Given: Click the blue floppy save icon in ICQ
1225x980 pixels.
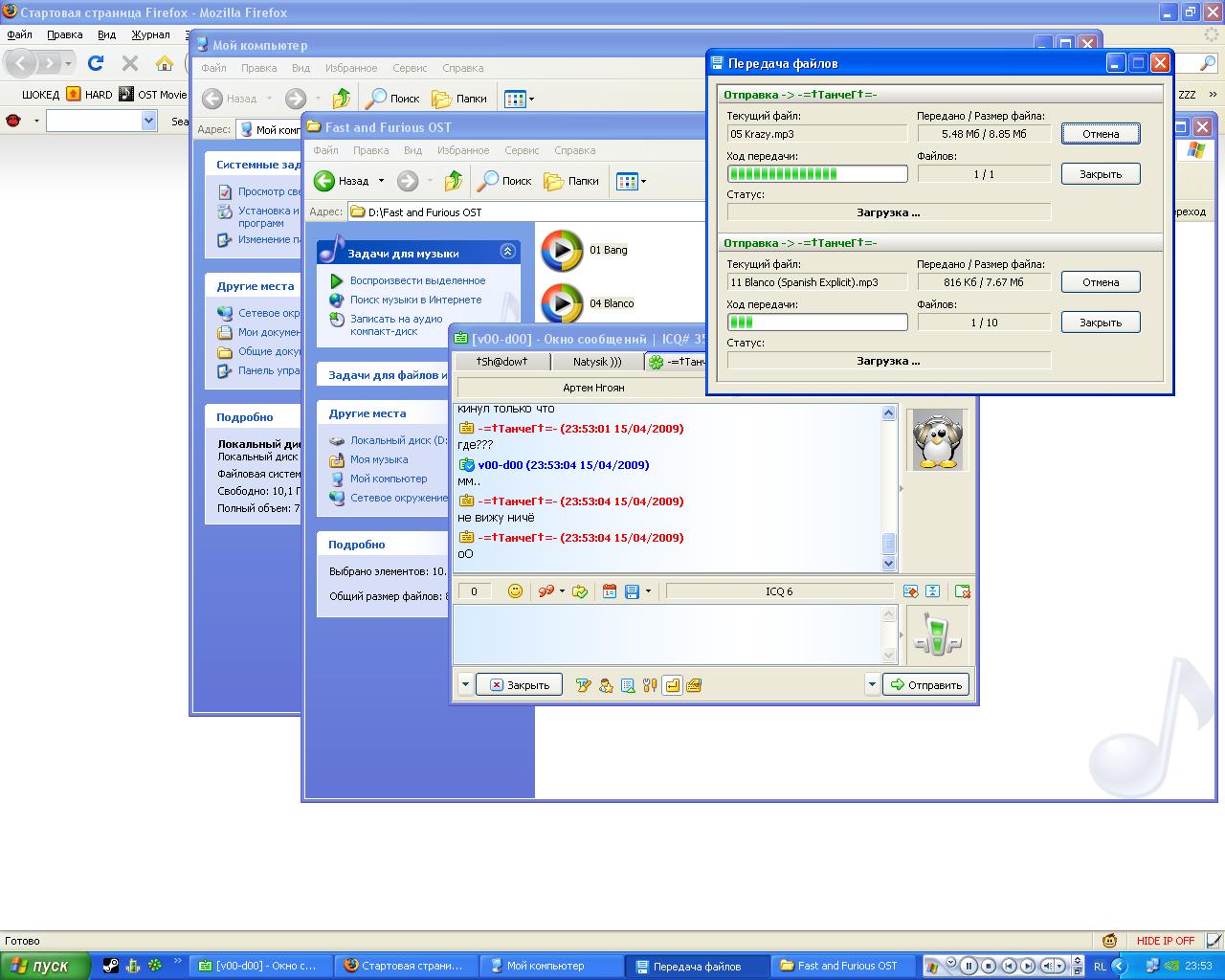Looking at the screenshot, I should click(632, 591).
